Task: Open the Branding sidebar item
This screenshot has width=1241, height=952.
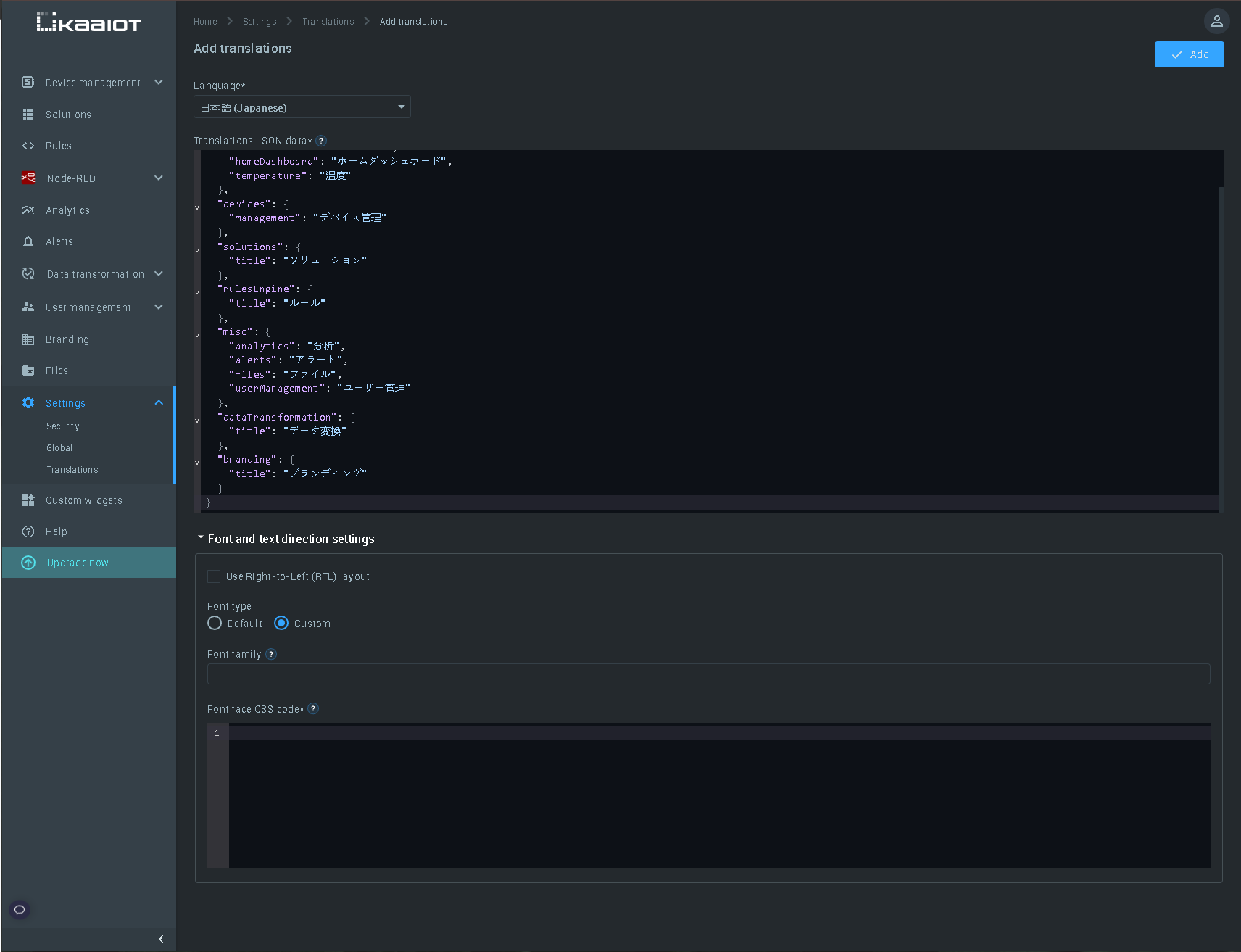Action: pyautogui.click(x=67, y=339)
